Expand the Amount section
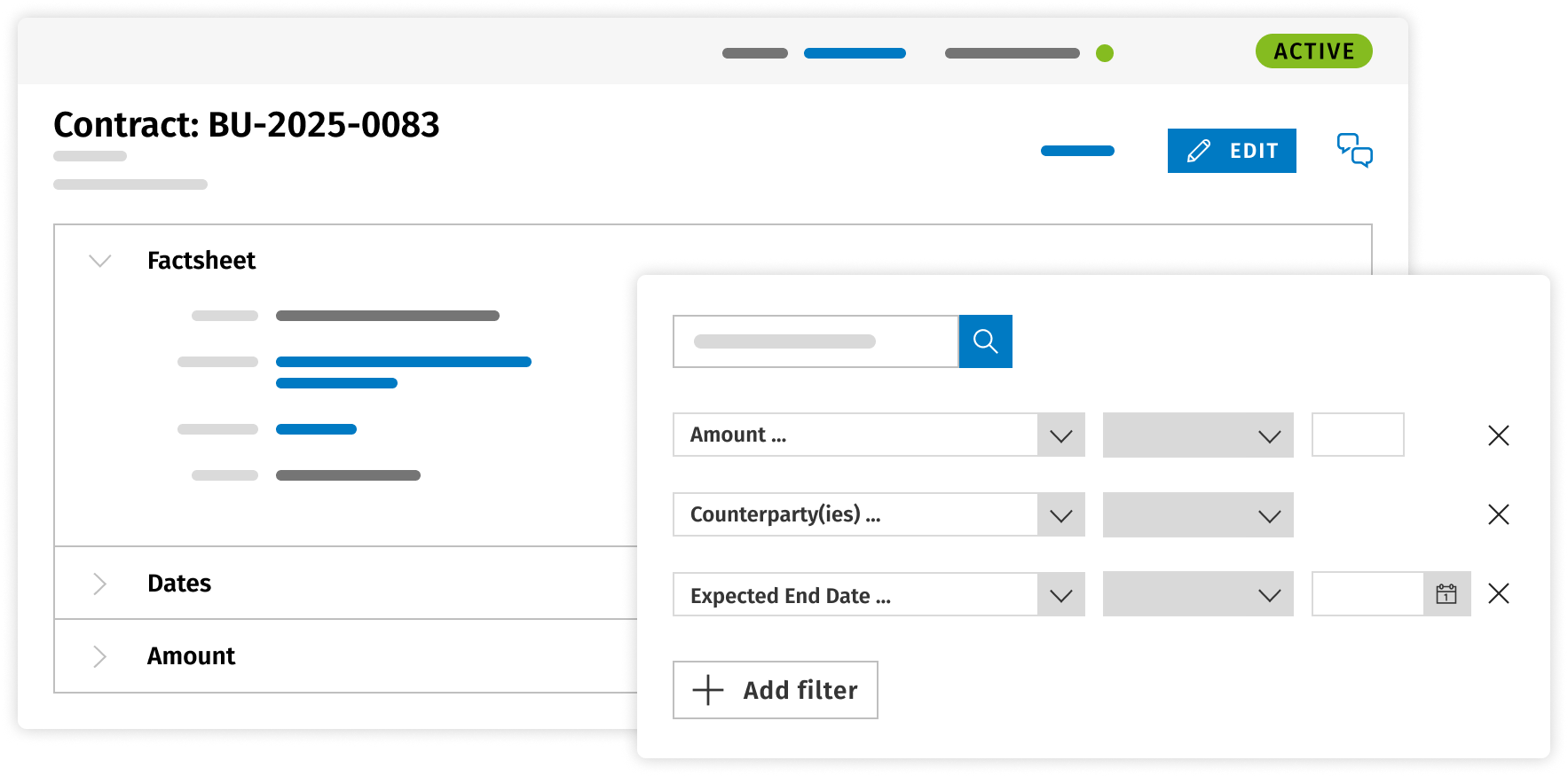 coord(100,656)
